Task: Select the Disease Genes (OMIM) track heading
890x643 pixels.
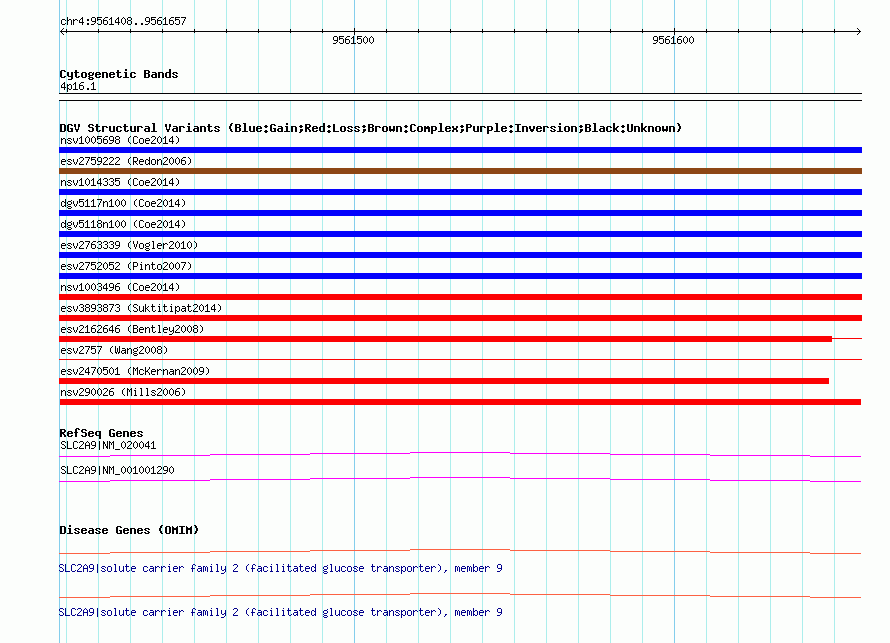Action: (x=129, y=531)
